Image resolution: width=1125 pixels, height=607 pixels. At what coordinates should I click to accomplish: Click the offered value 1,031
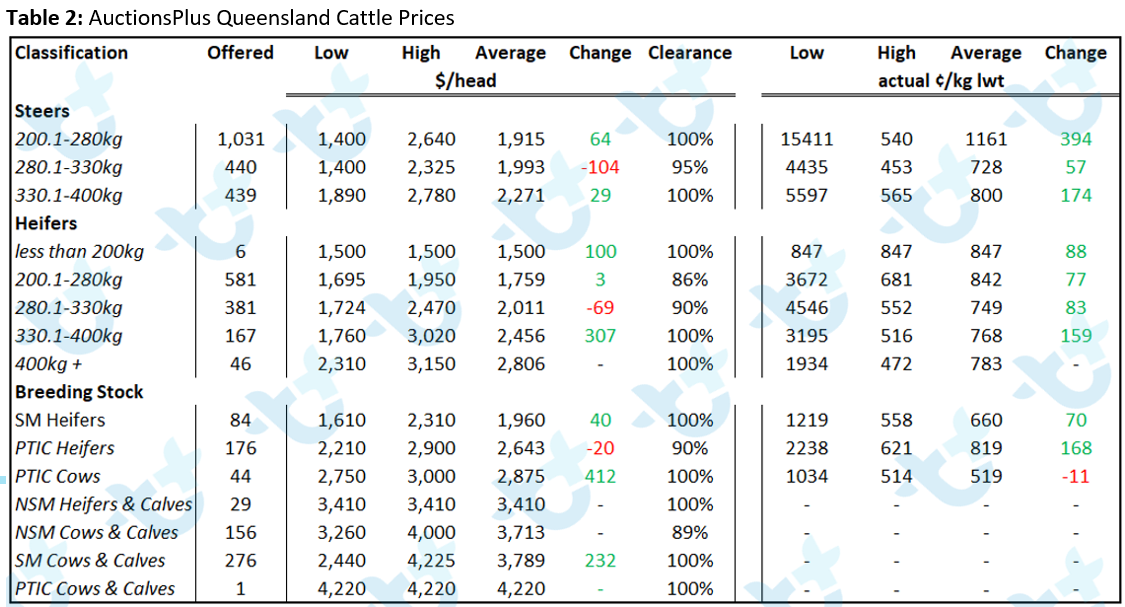click(x=241, y=139)
